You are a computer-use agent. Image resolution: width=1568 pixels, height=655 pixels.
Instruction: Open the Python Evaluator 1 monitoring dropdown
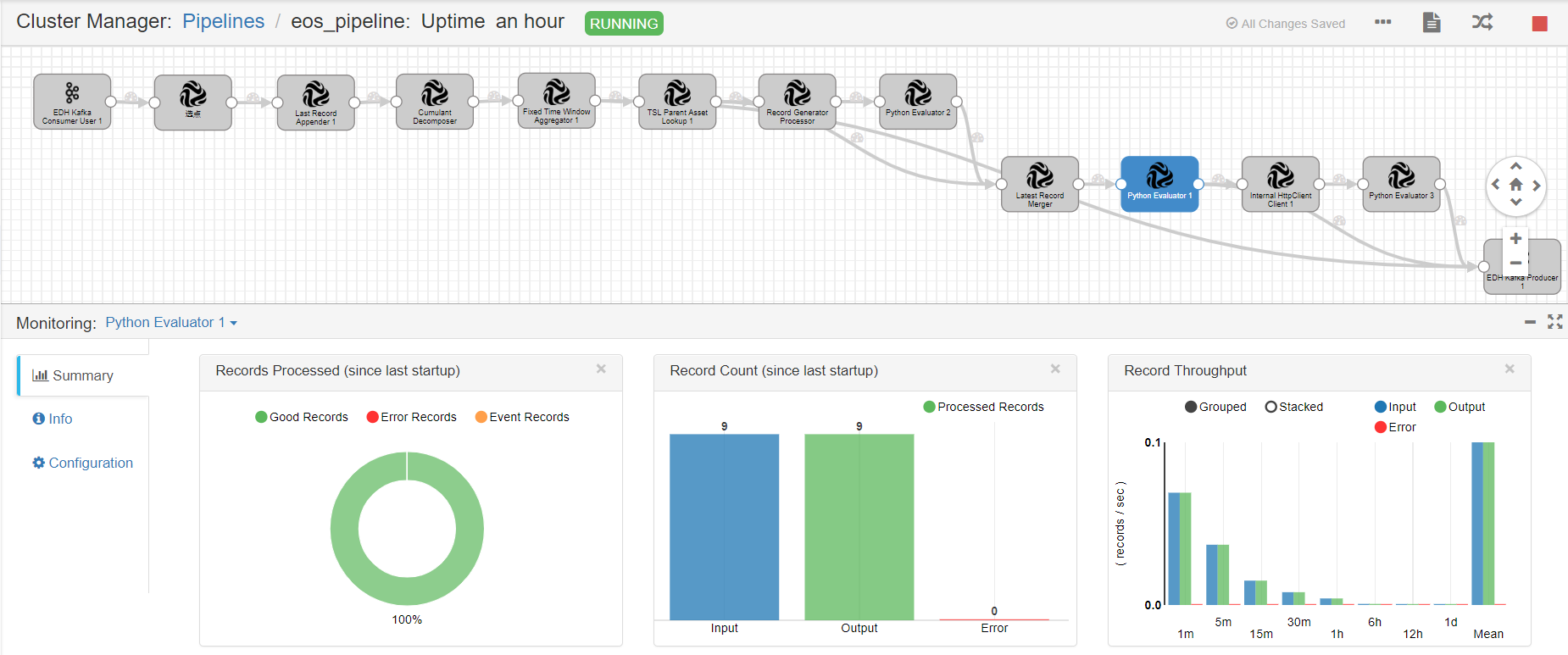171,323
